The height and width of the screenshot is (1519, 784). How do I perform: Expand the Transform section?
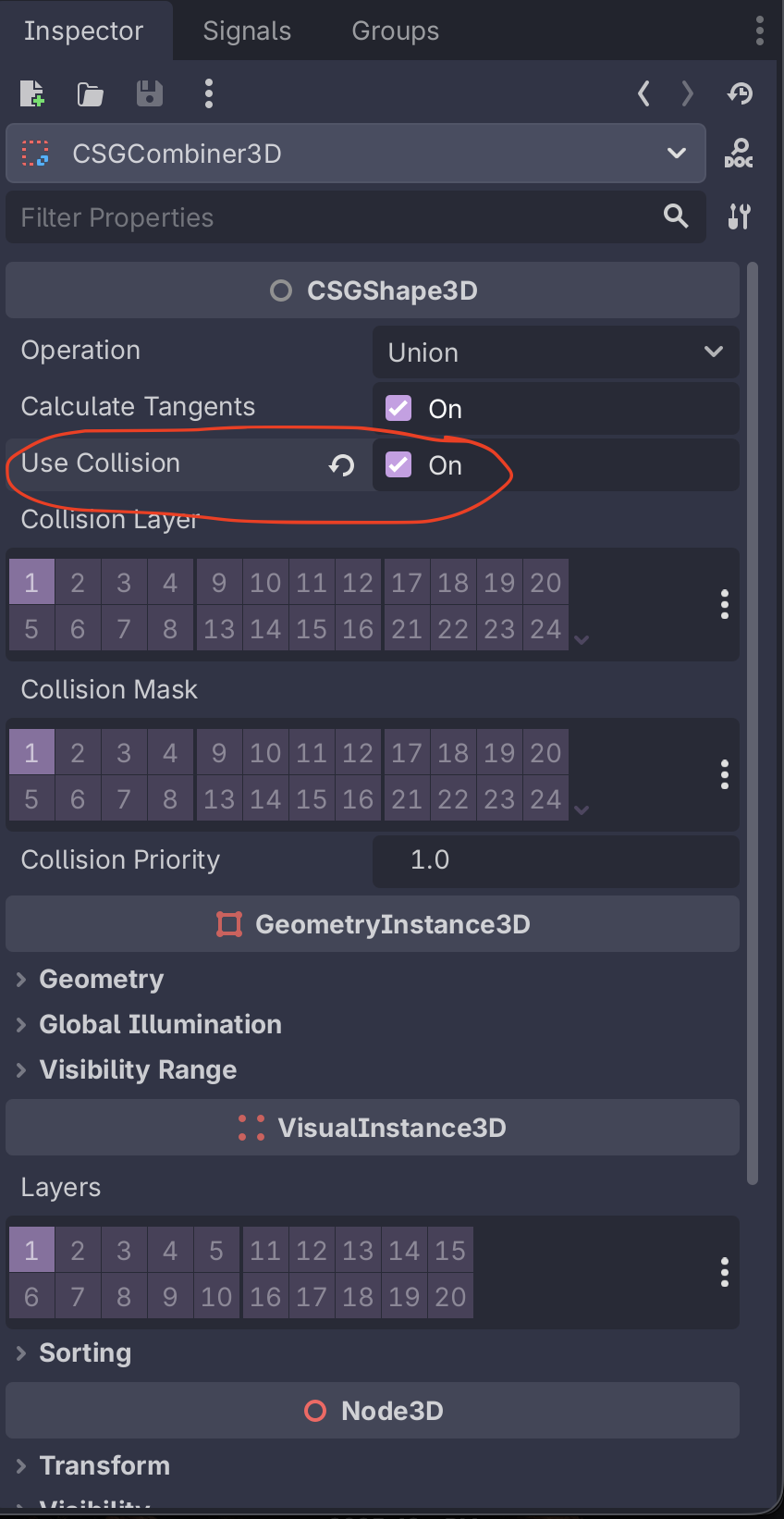click(x=104, y=1465)
